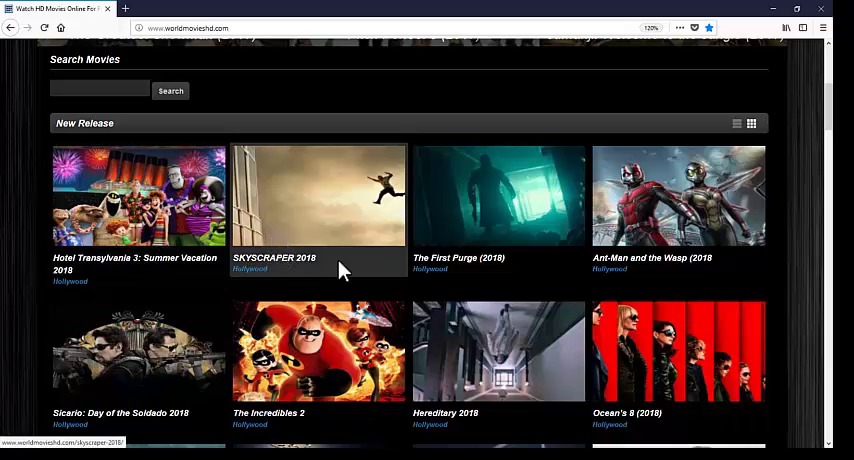Click the Incredibles 2 poster thumbnail

point(319,351)
